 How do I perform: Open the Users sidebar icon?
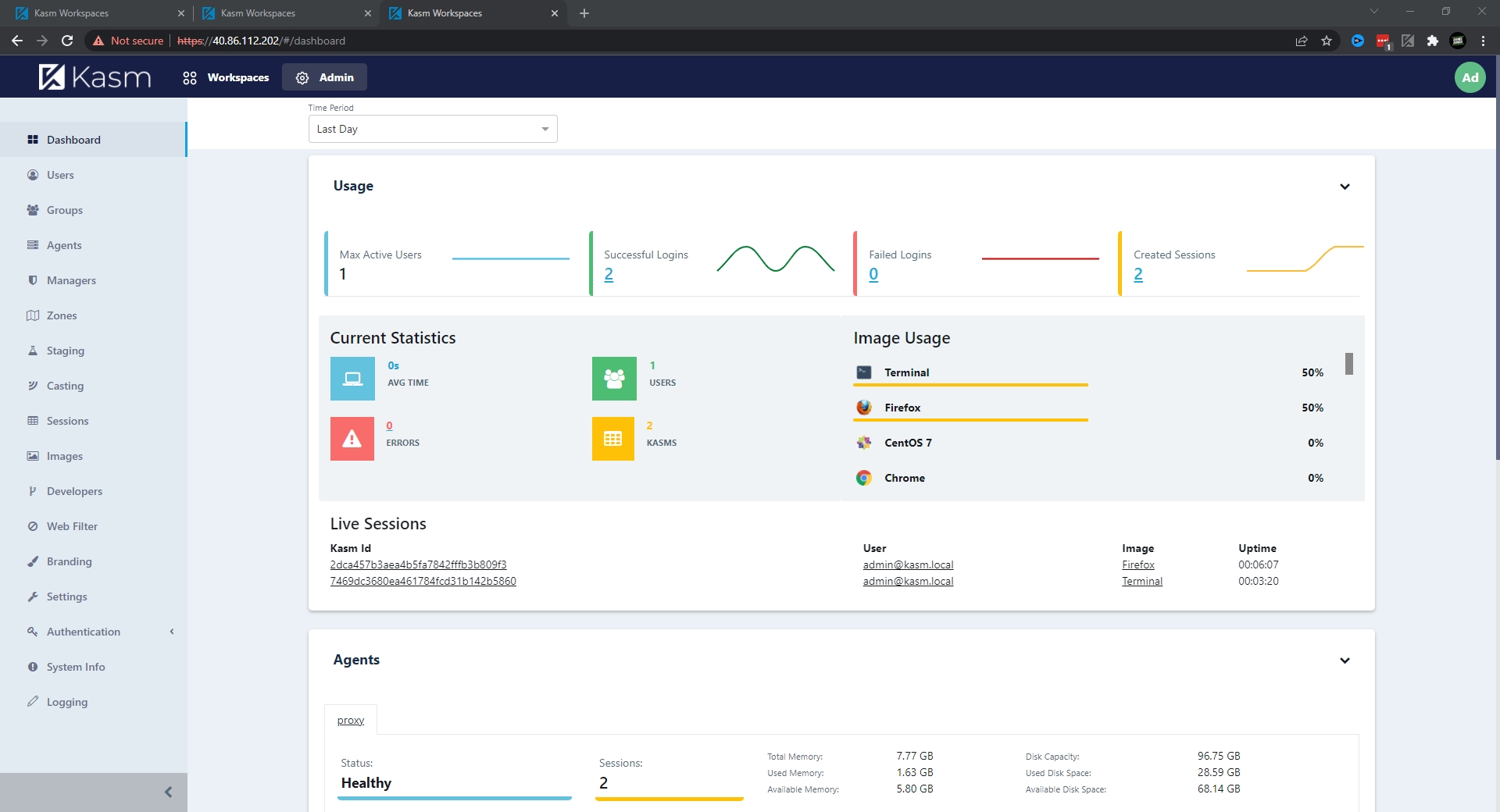point(33,175)
